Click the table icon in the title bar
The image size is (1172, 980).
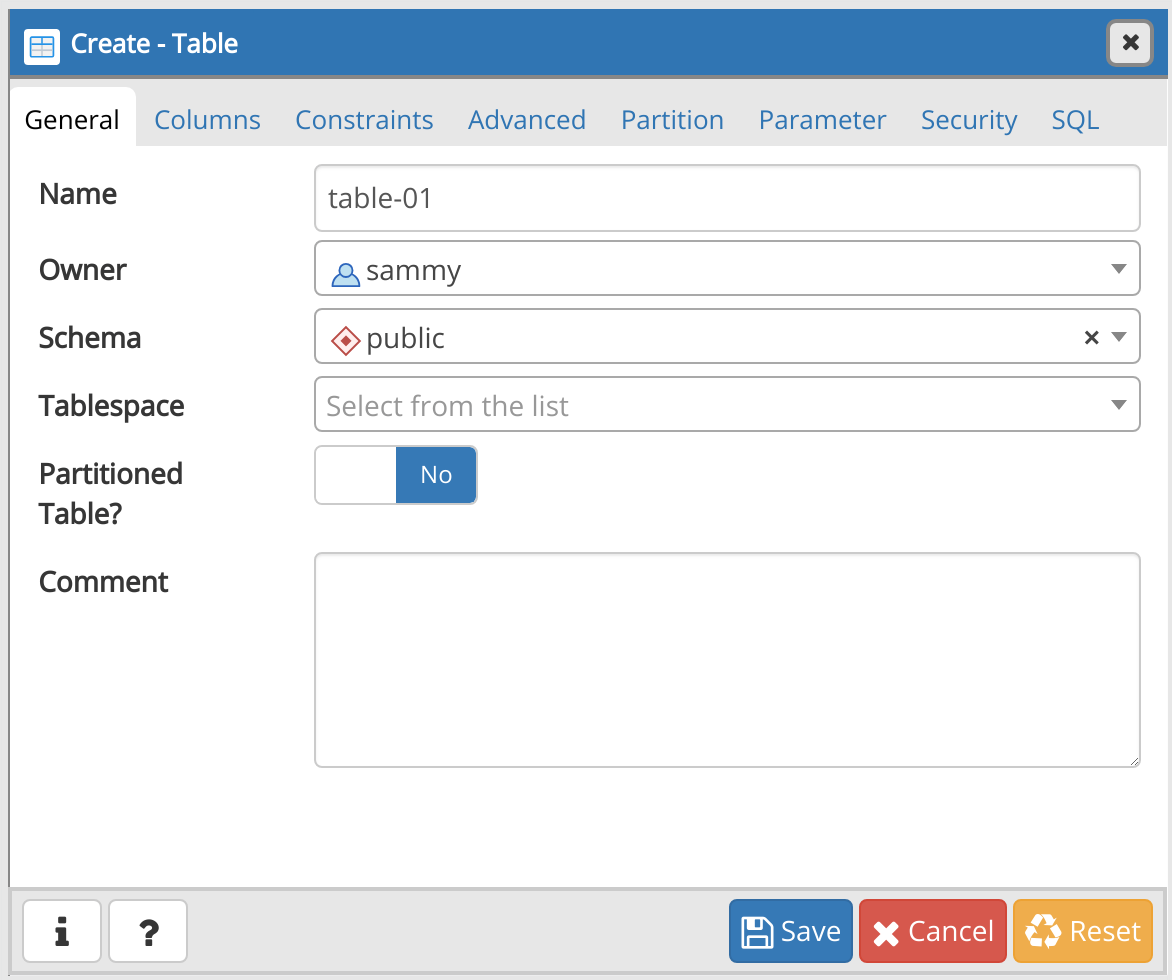(x=41, y=46)
